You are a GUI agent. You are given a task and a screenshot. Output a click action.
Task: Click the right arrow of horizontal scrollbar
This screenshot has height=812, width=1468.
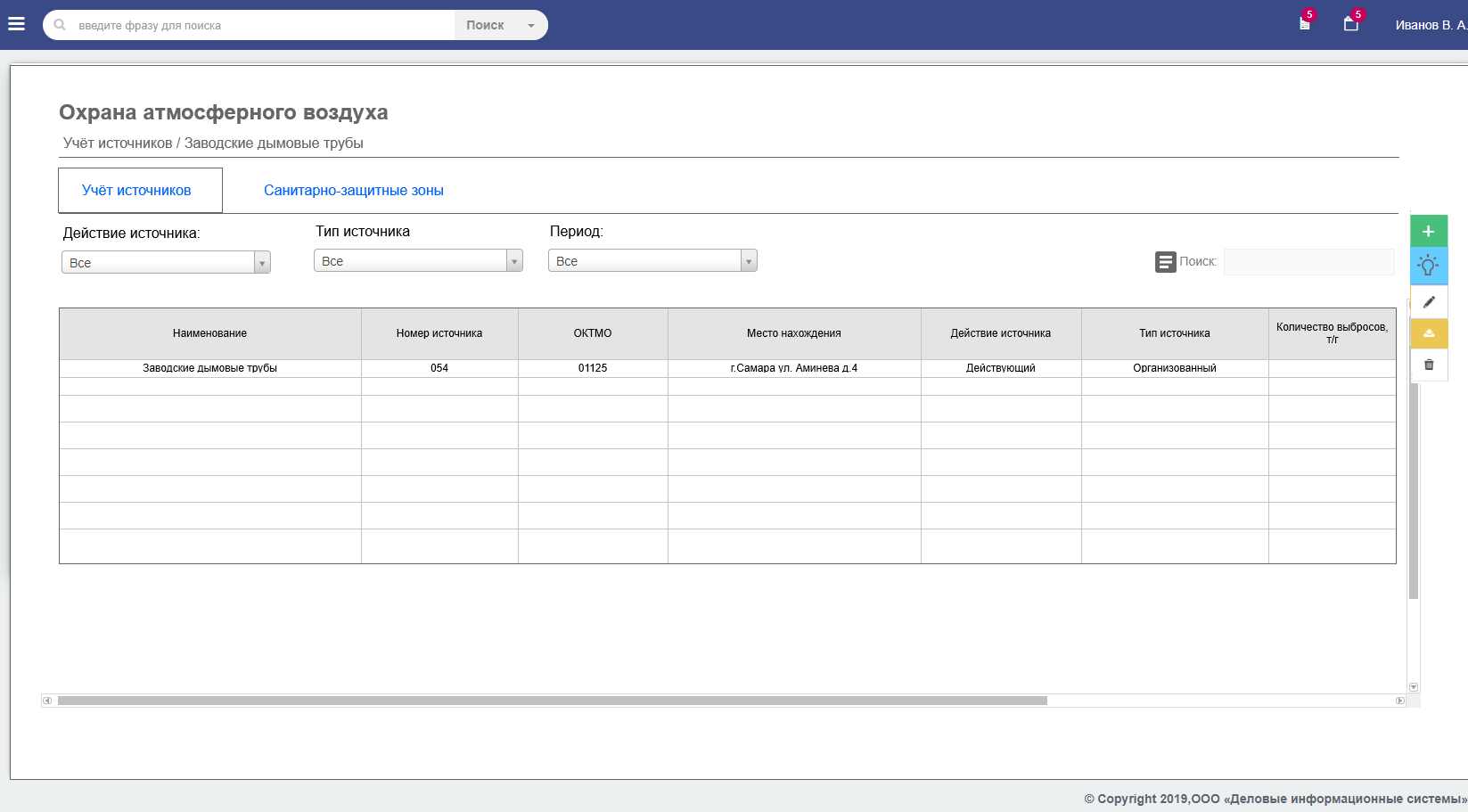[x=1400, y=701]
